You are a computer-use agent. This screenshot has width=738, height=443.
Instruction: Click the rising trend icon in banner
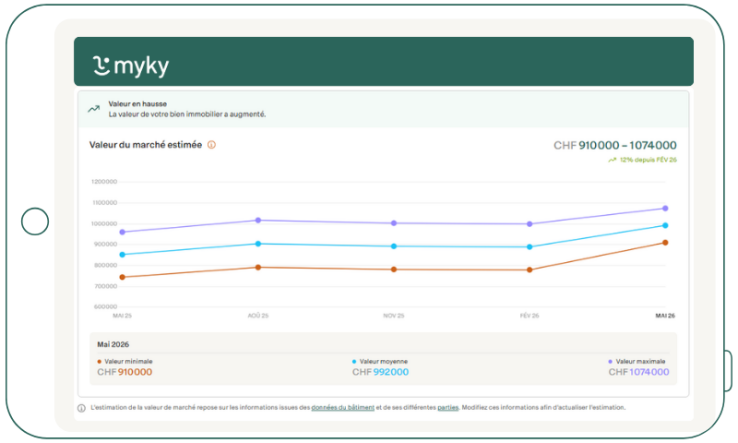point(94,109)
